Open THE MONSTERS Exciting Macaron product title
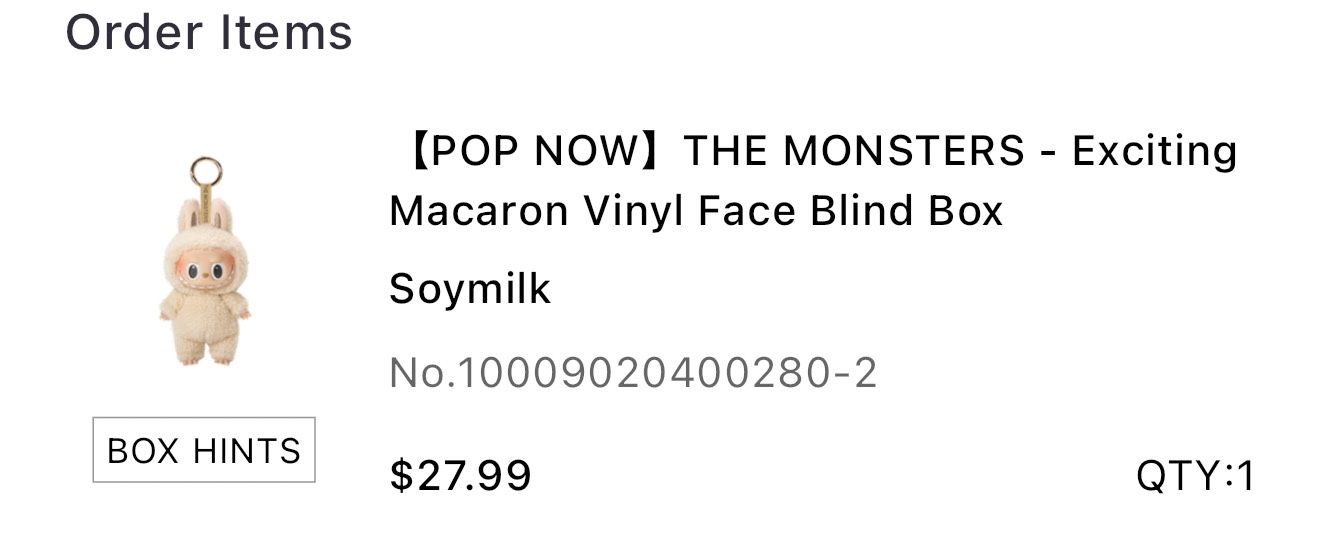The image size is (1320, 533). (813, 181)
